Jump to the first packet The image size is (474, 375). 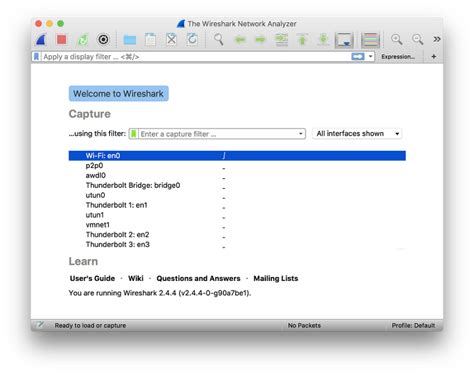302,40
